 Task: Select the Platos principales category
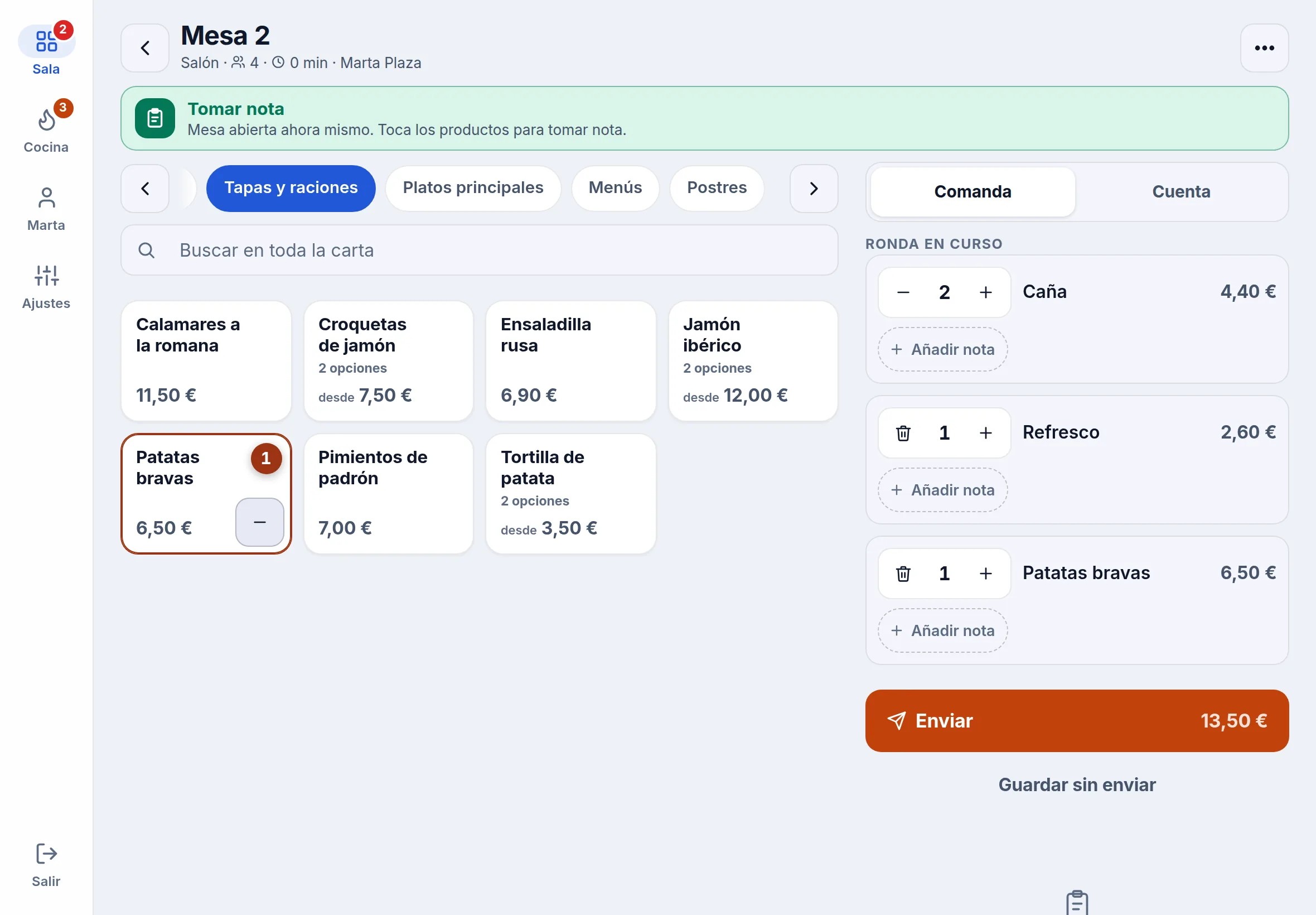tap(473, 188)
